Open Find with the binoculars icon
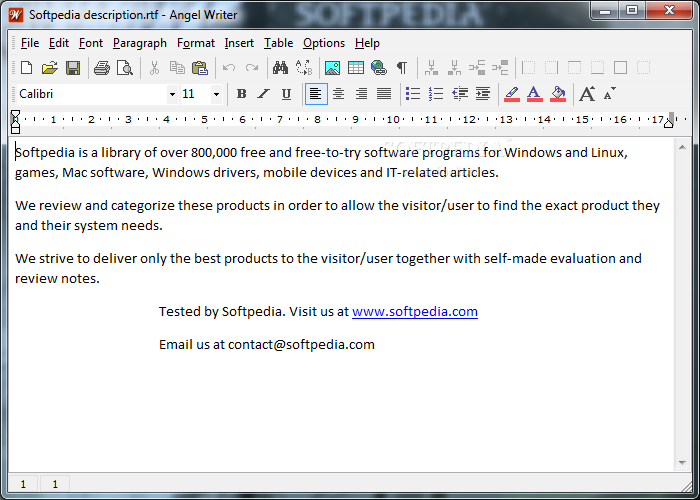700x500 pixels. pos(280,68)
